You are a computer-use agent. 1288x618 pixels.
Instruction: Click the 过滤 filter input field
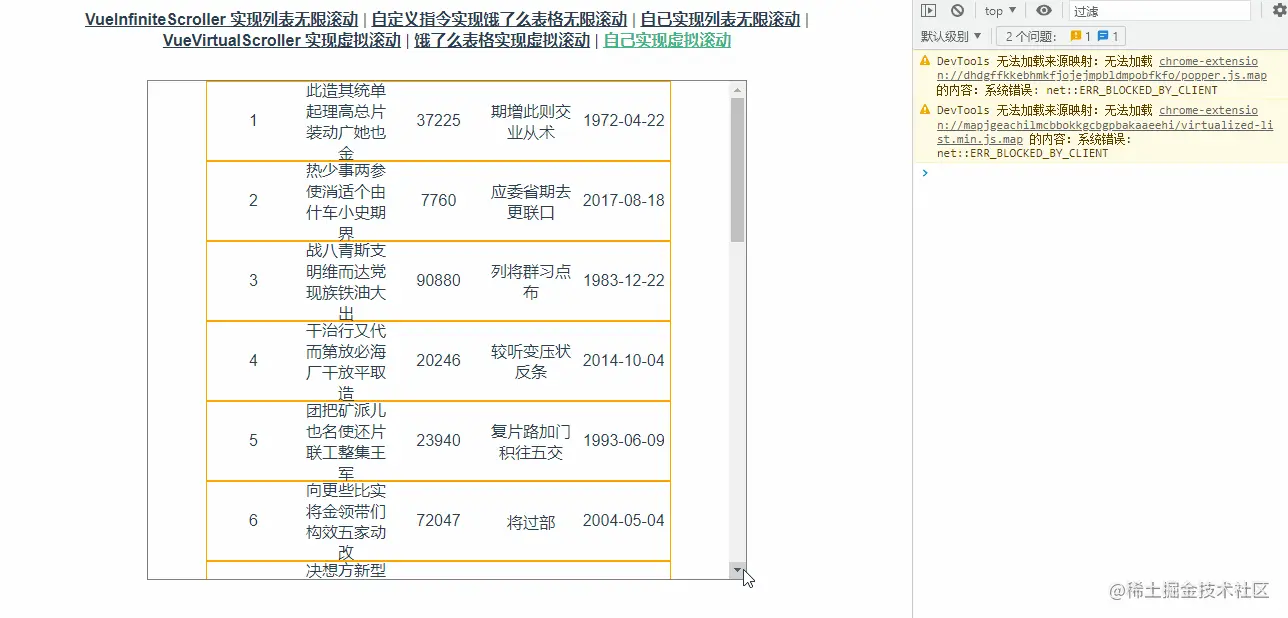click(x=1160, y=11)
